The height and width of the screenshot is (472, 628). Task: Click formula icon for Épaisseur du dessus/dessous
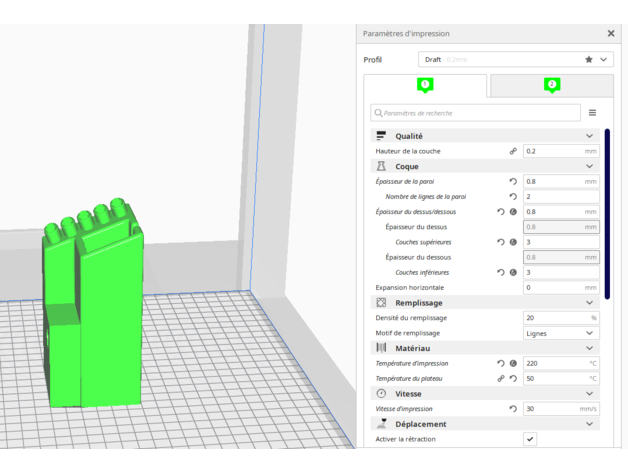pos(513,212)
